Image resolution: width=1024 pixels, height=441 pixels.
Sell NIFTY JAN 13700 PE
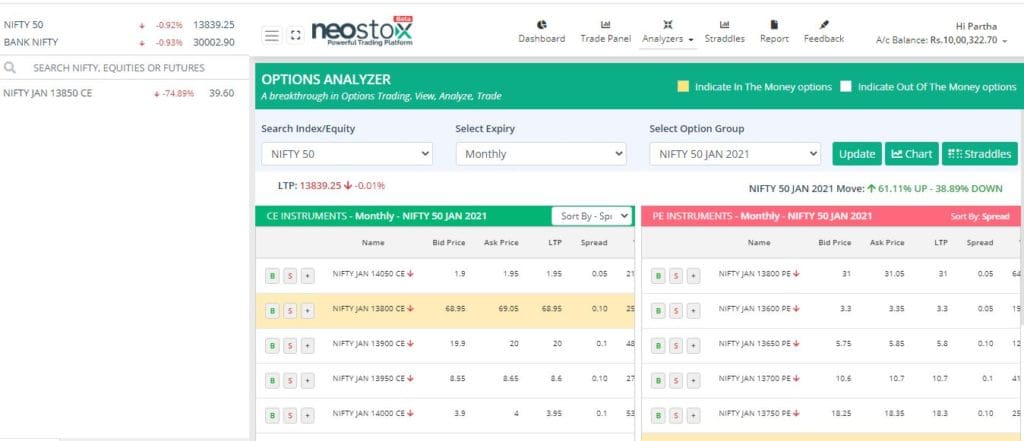point(676,380)
